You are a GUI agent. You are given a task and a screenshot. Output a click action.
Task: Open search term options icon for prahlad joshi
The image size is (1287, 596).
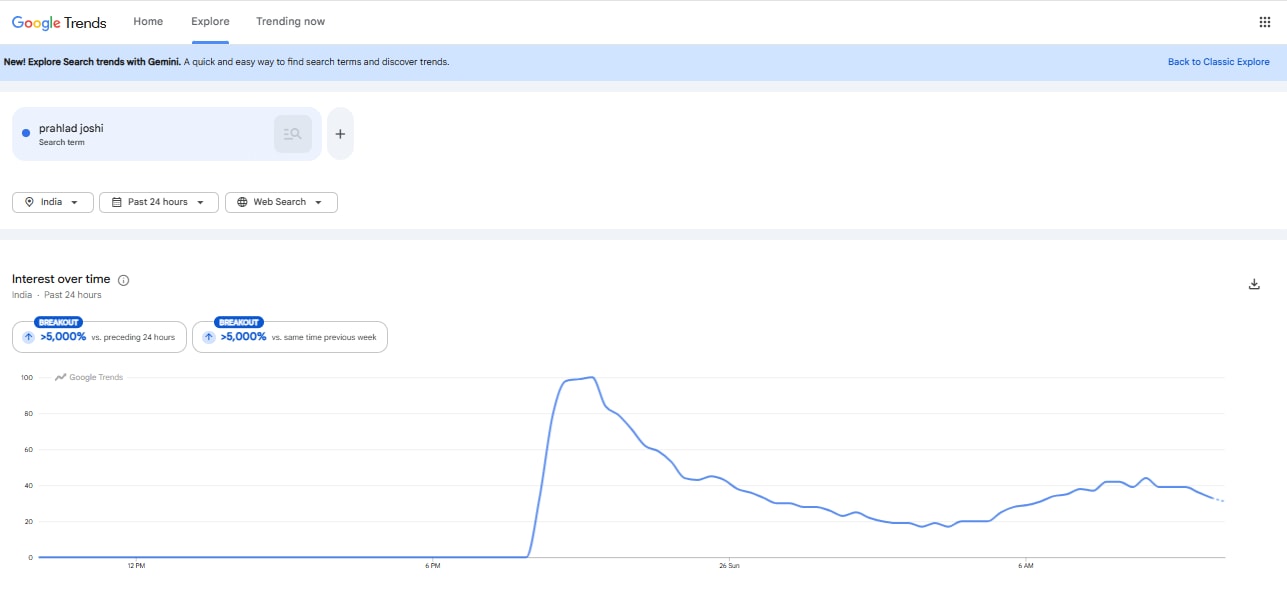coord(293,134)
